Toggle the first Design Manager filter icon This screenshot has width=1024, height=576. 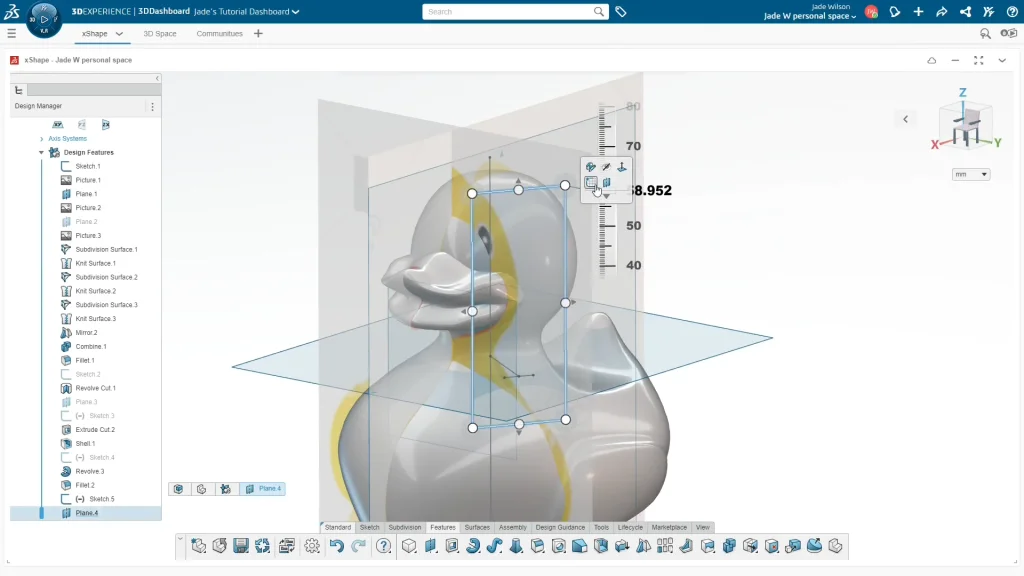[57, 125]
